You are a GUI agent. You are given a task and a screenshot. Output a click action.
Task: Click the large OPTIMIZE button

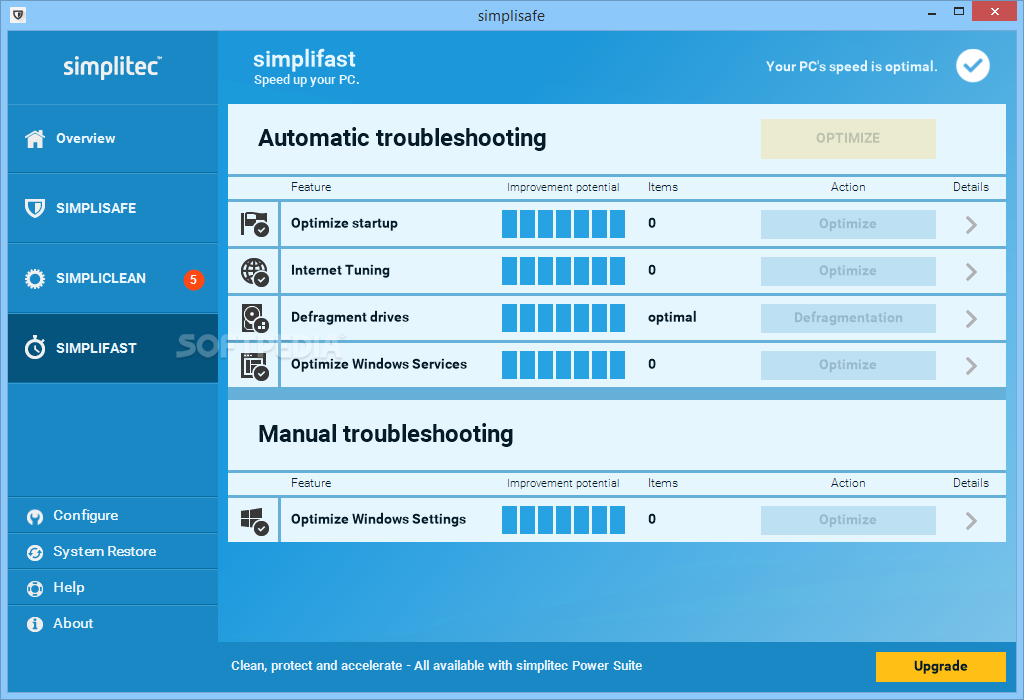(848, 138)
